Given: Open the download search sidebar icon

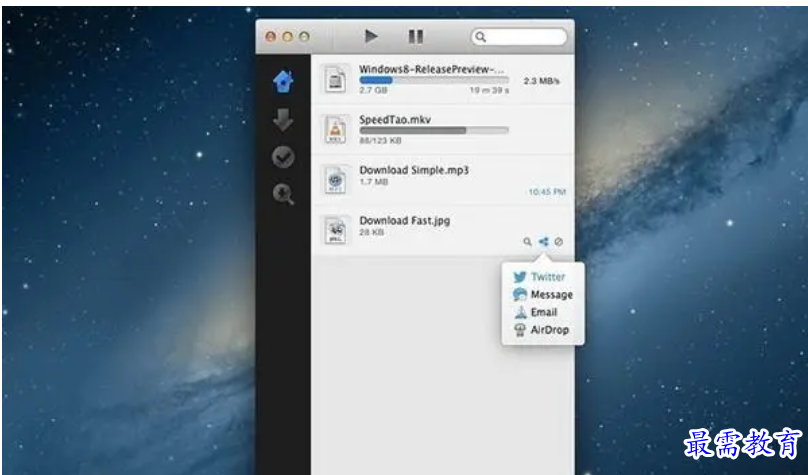Looking at the screenshot, I should pos(283,195).
